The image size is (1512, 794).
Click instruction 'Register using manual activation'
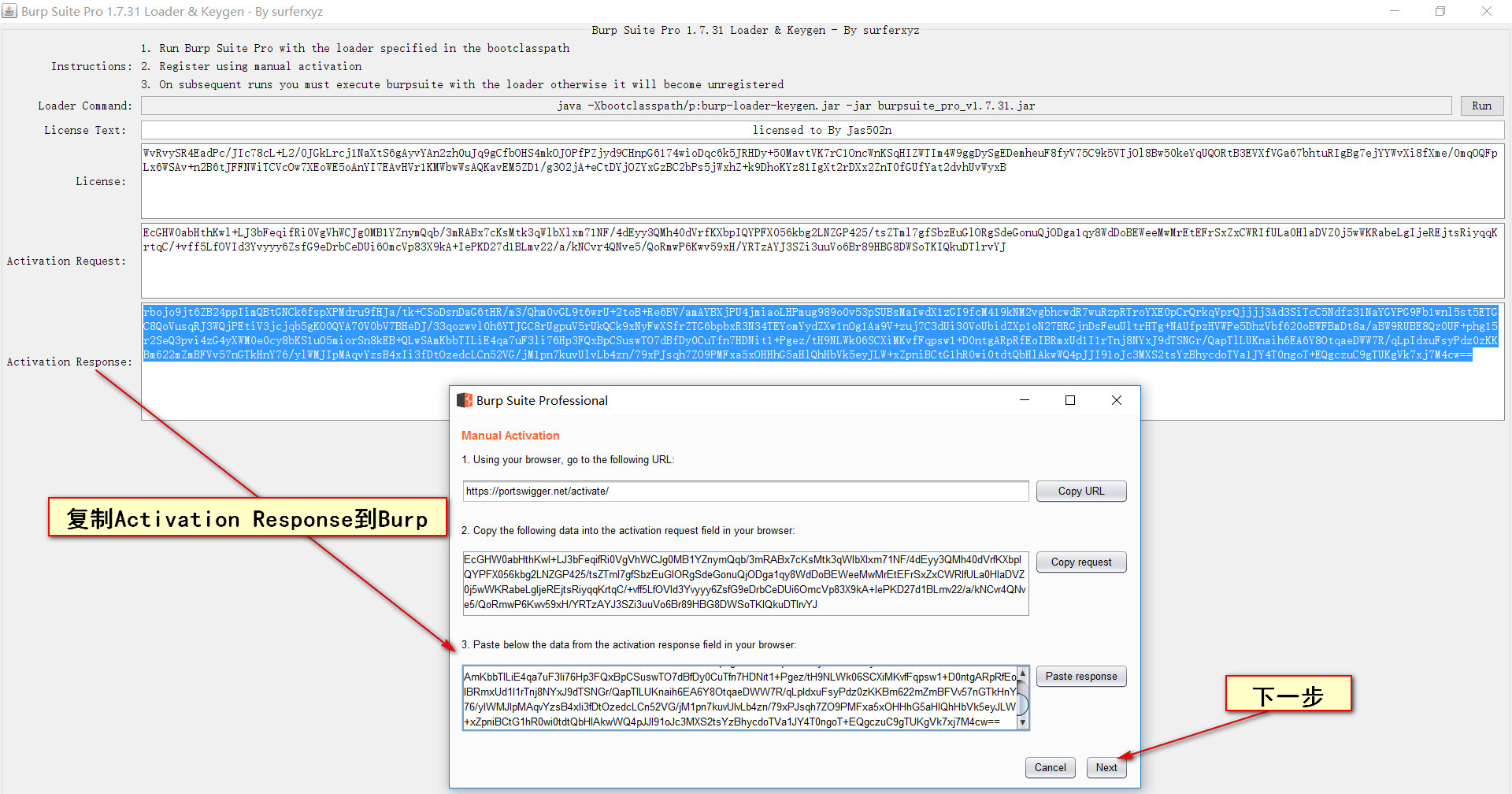point(261,66)
